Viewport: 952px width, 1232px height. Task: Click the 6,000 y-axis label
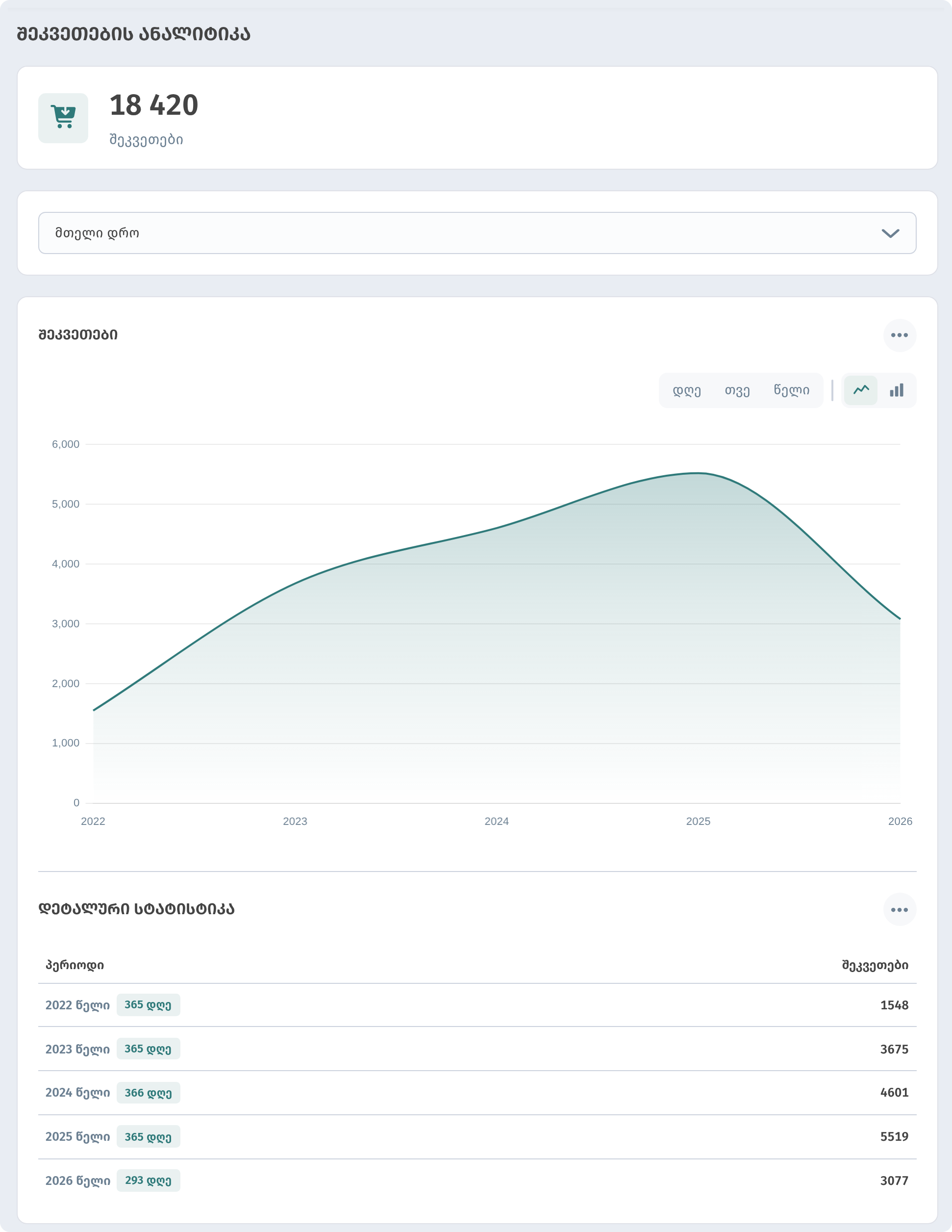tap(65, 444)
